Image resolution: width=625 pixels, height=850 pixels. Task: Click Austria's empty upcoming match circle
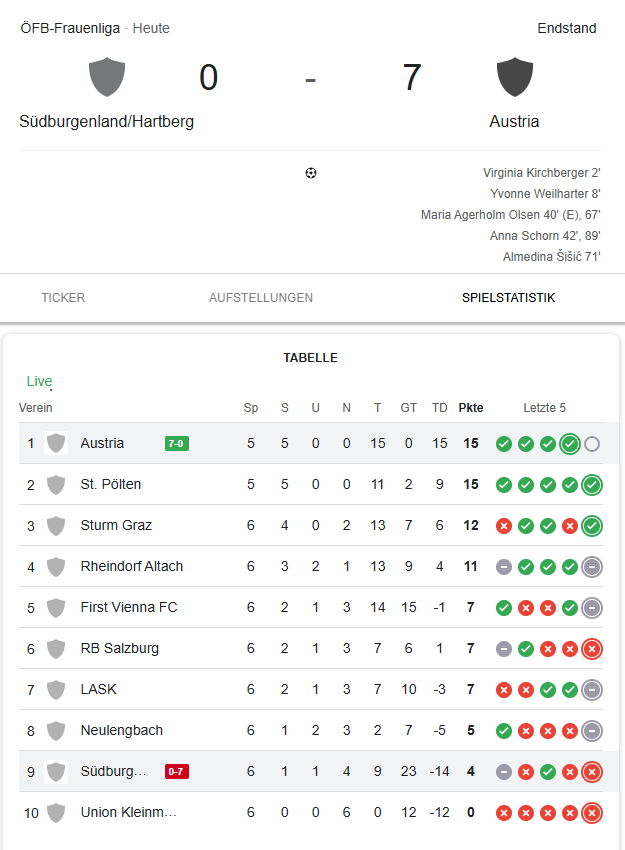592,444
